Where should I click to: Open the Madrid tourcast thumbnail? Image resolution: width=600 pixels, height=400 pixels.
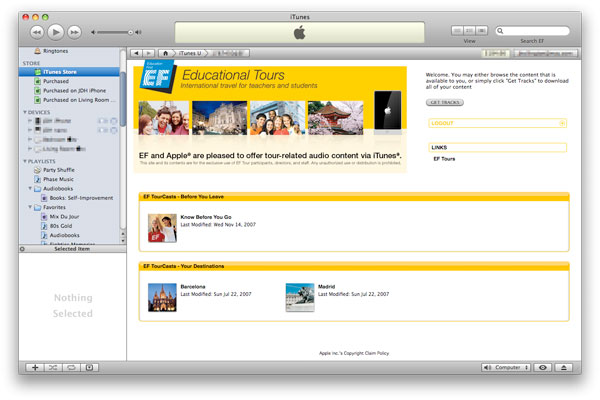[300, 297]
